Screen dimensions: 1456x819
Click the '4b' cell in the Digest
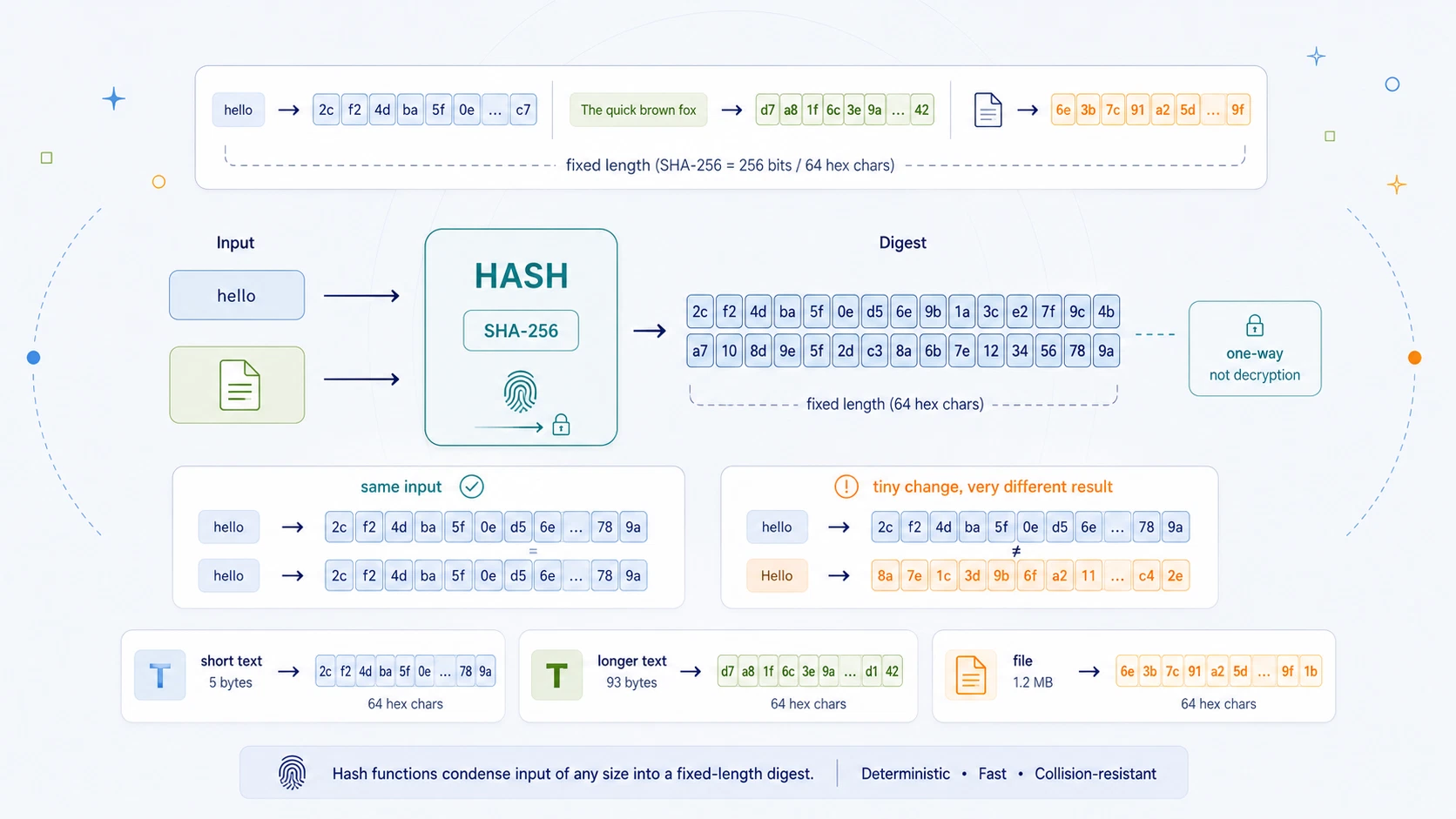(1106, 312)
